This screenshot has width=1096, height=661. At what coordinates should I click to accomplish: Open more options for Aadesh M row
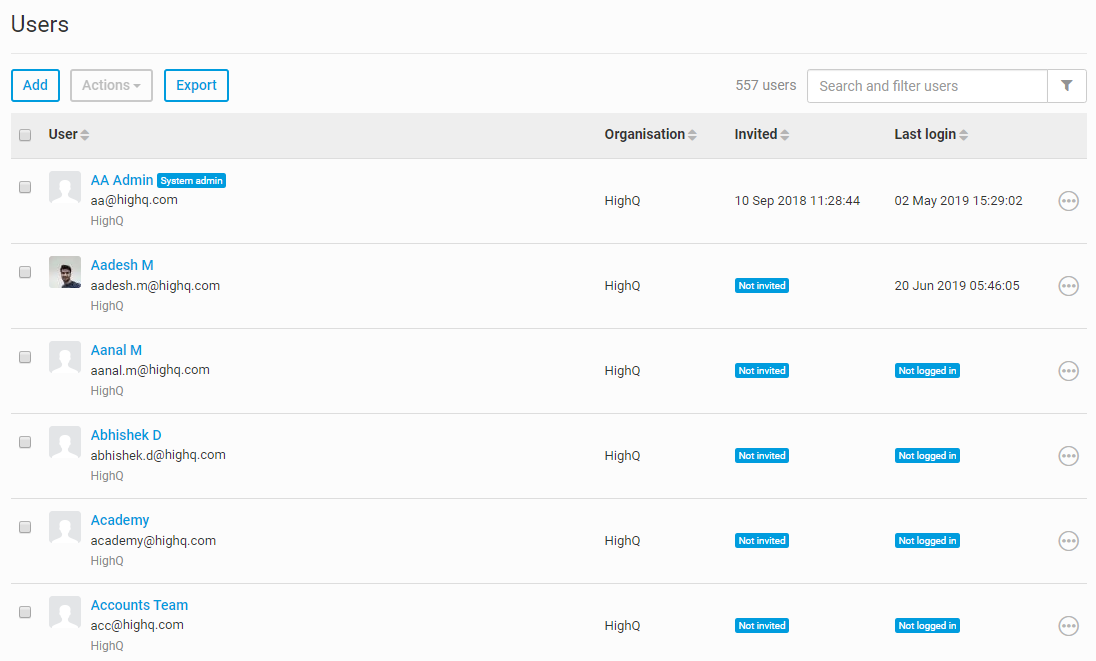[1068, 286]
